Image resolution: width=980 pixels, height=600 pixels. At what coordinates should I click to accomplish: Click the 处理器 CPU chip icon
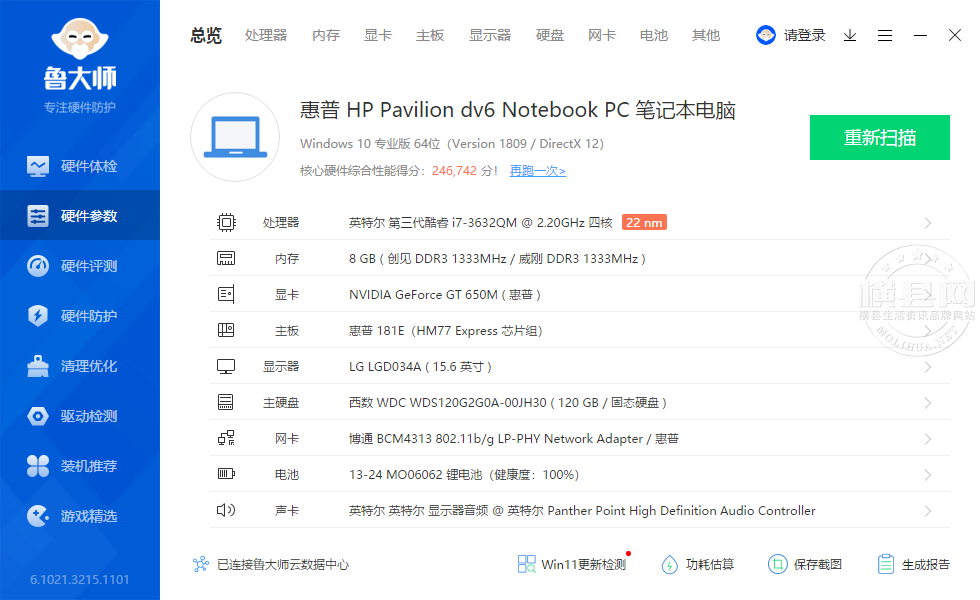click(x=226, y=222)
